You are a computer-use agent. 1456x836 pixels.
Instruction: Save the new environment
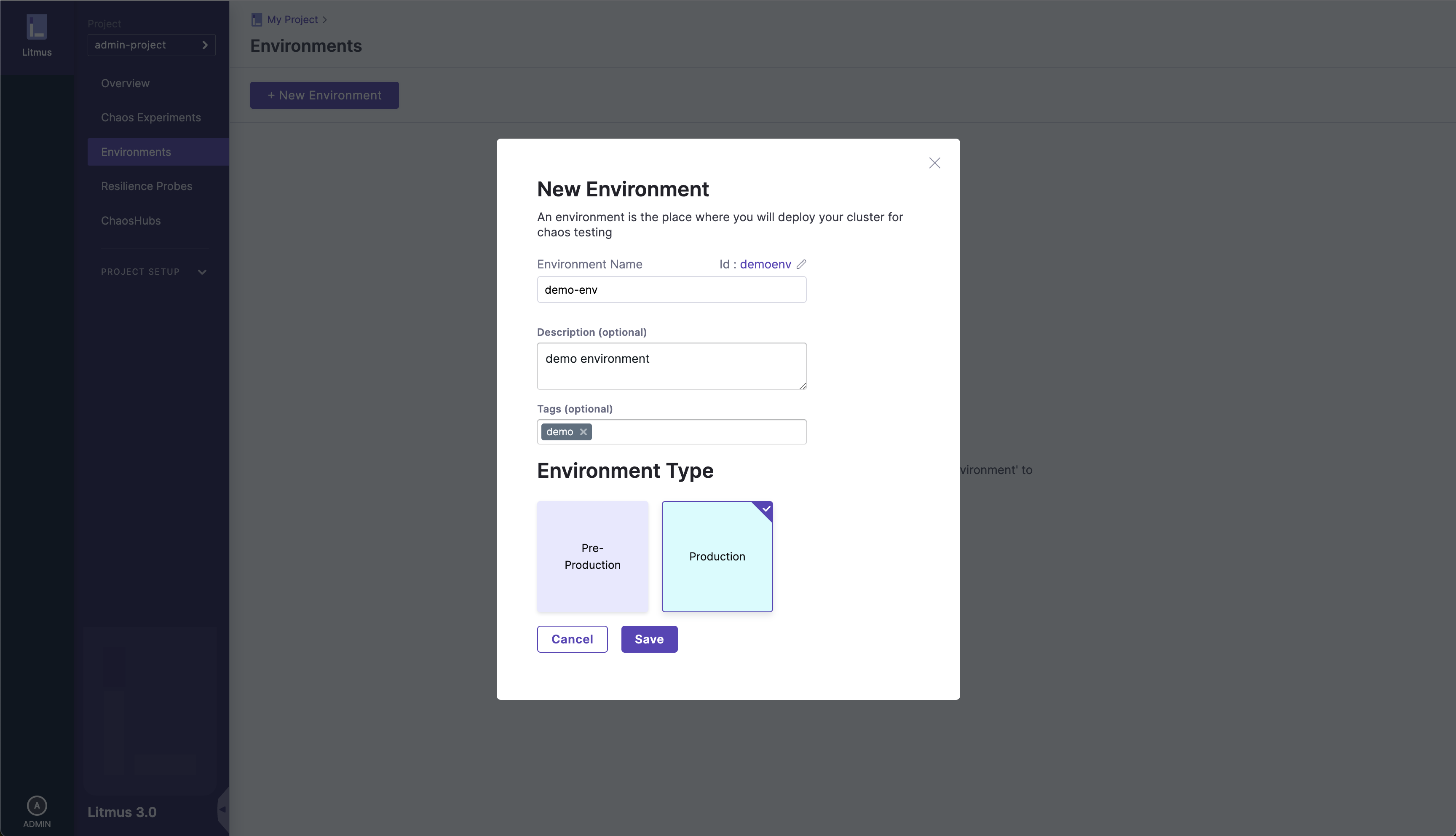pos(649,639)
